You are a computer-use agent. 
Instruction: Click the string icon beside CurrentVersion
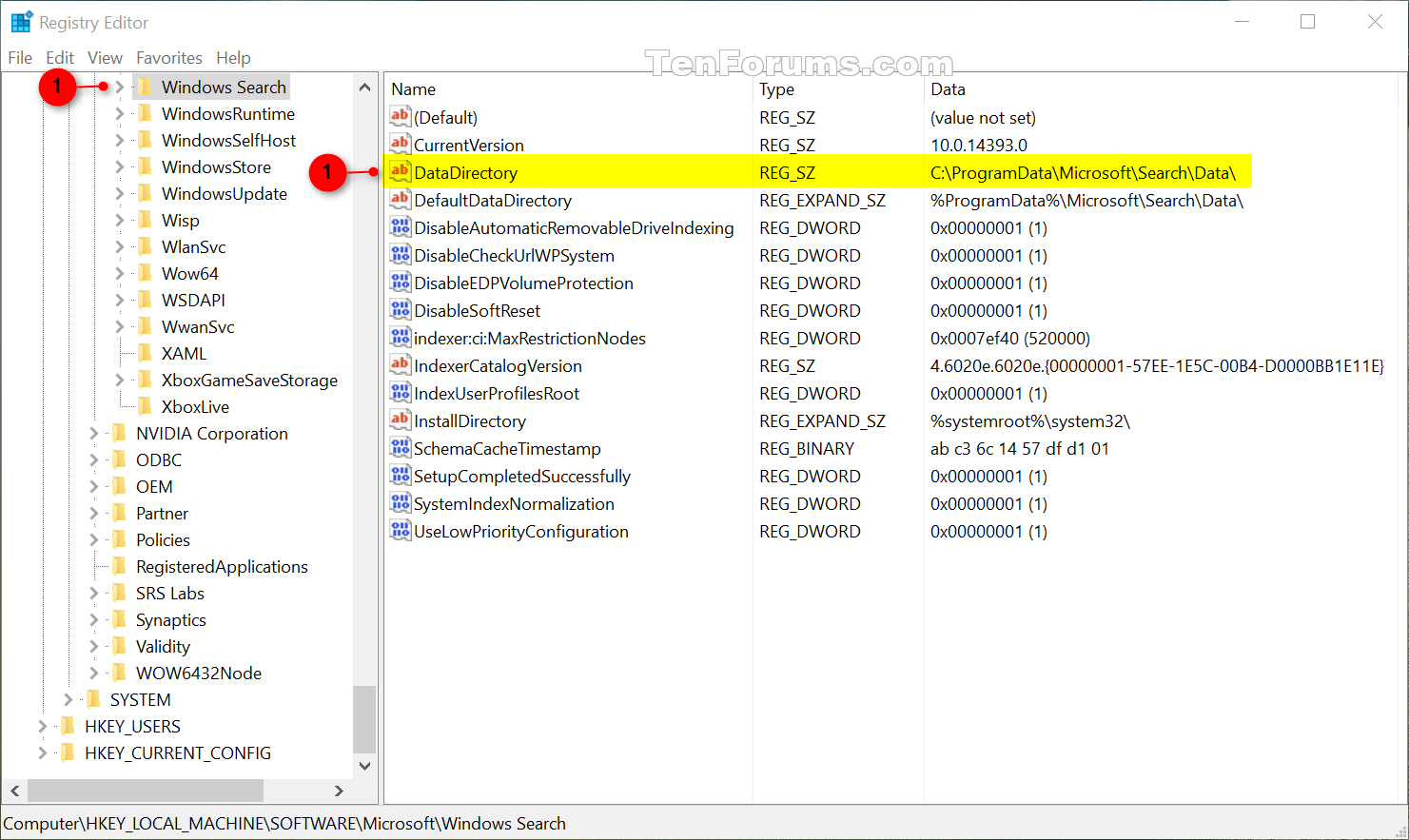(401, 145)
